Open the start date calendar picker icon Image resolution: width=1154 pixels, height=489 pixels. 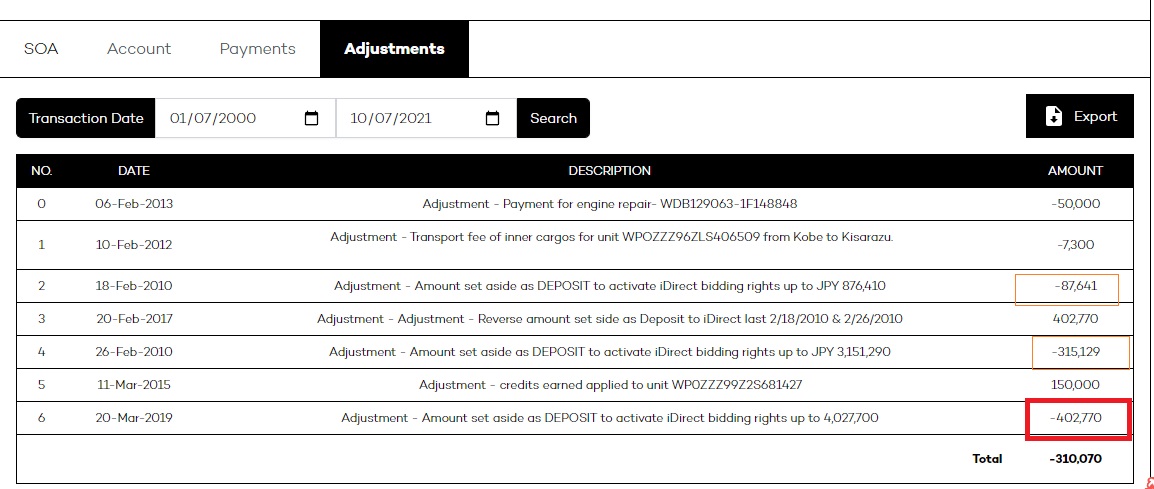pyautogui.click(x=311, y=118)
